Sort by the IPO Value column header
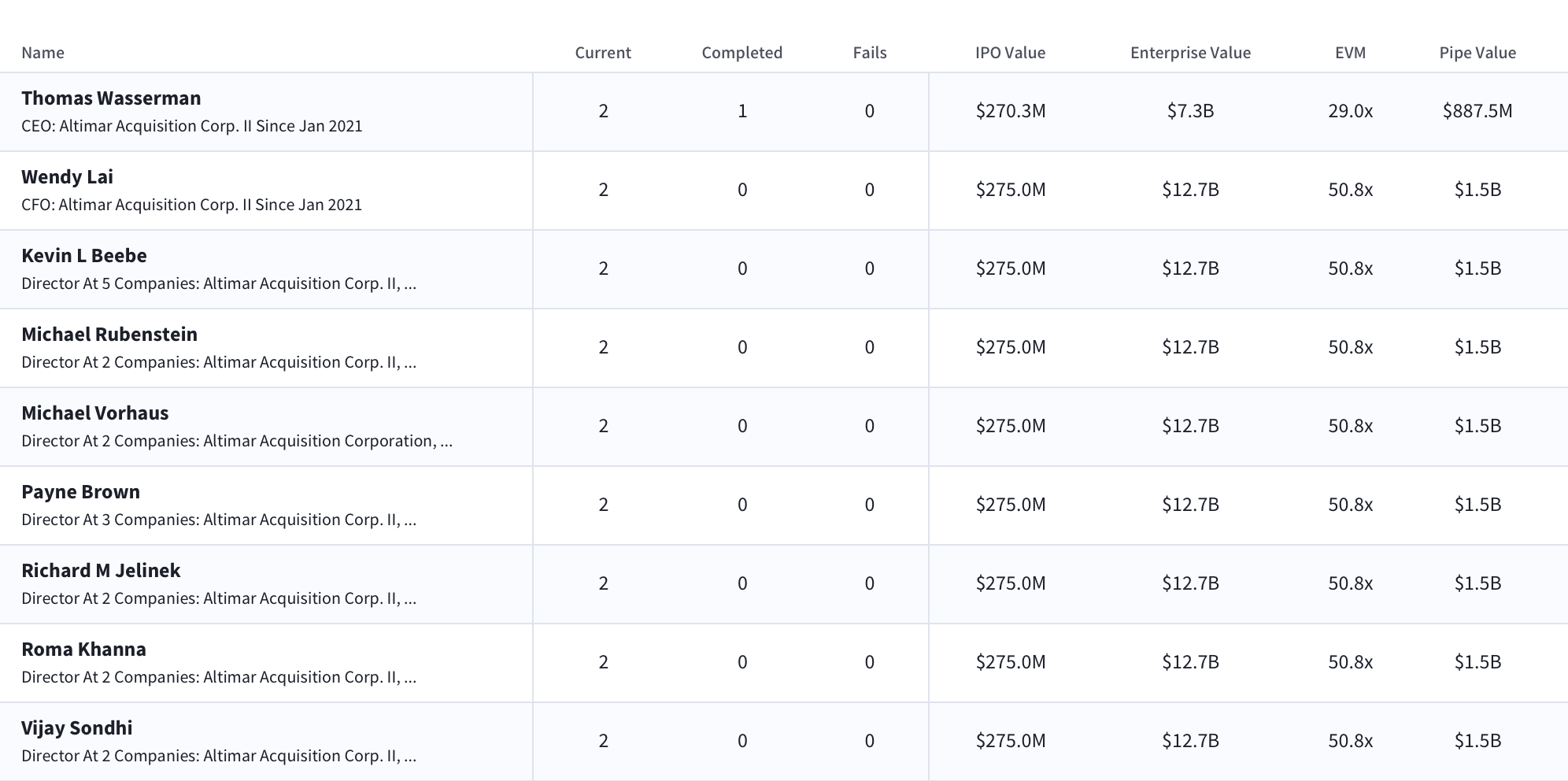Viewport: 1568px width, 781px height. (x=1011, y=53)
